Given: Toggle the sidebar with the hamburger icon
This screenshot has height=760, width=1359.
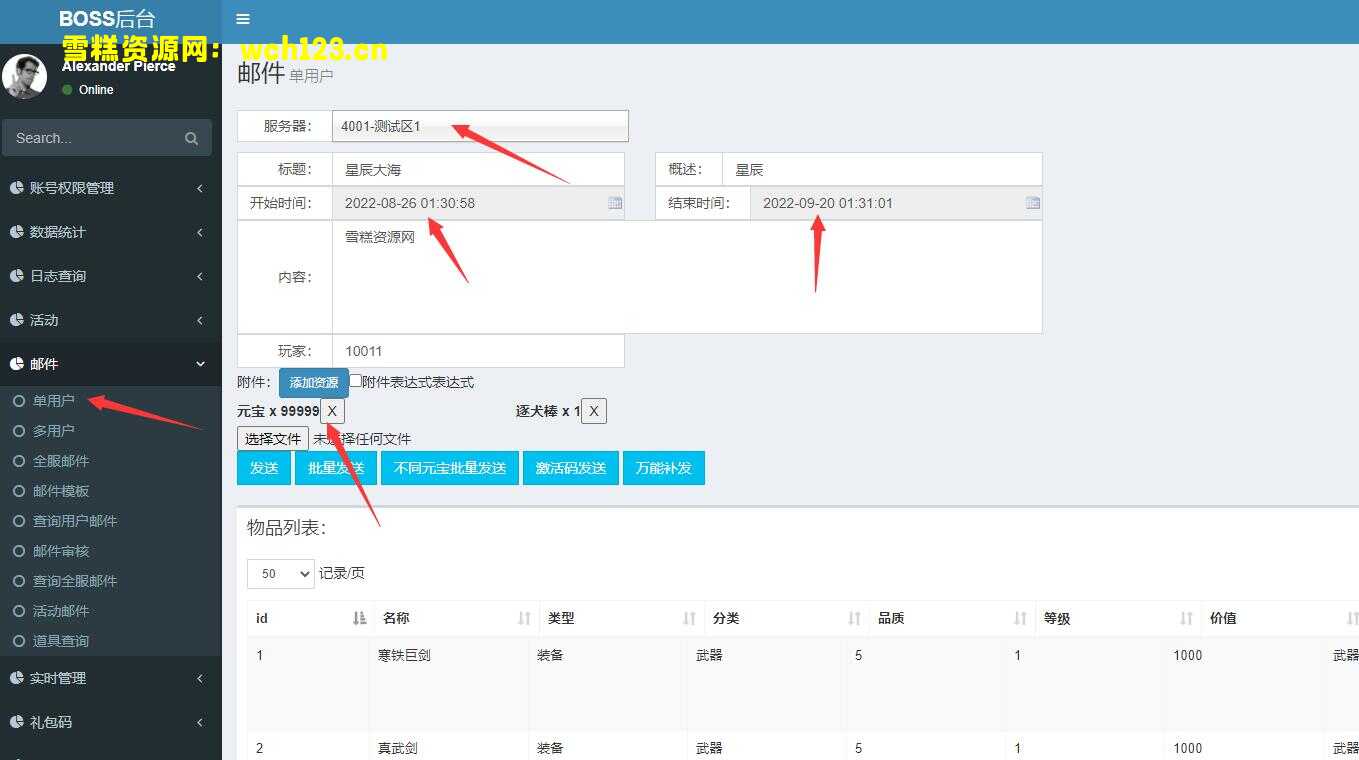Looking at the screenshot, I should coord(241,18).
